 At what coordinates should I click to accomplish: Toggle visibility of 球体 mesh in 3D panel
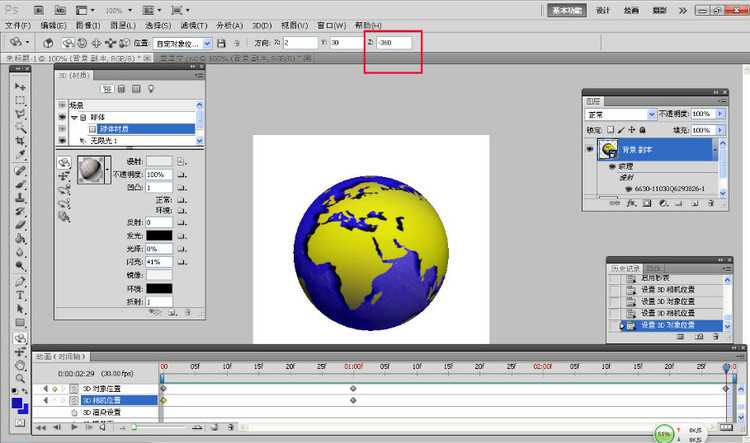[x=63, y=116]
